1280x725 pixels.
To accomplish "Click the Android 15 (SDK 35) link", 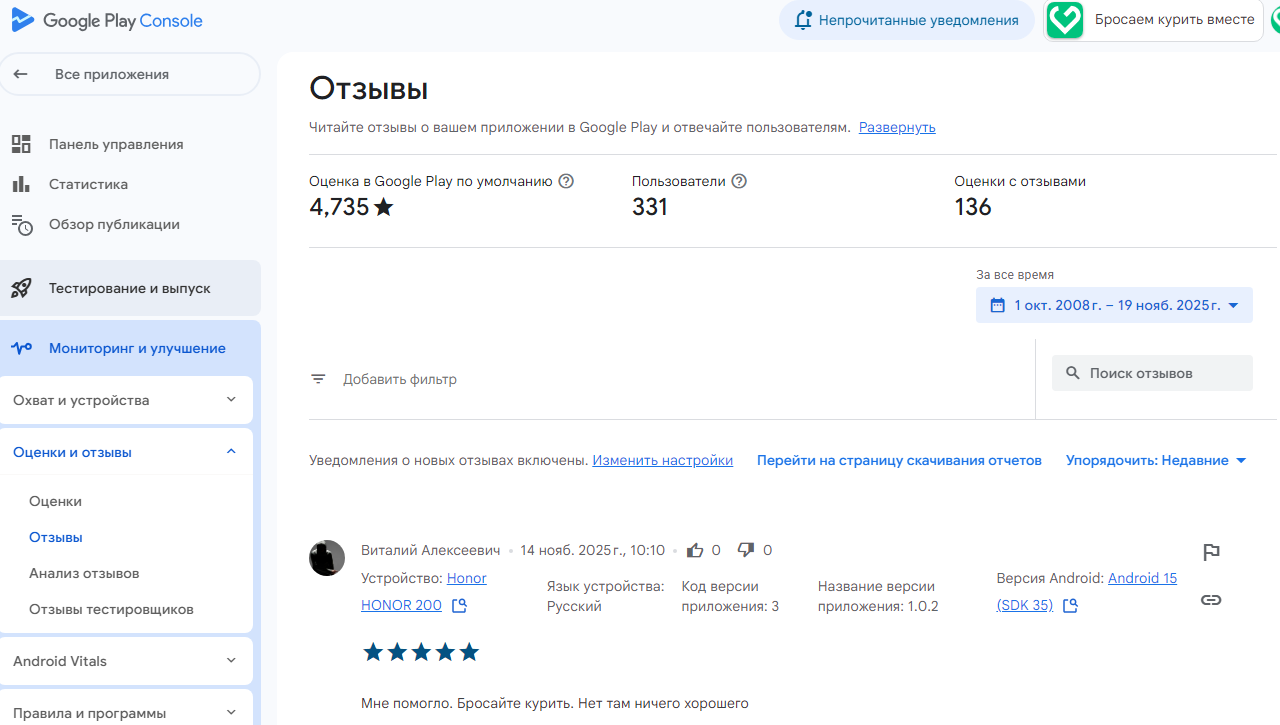I will (1087, 592).
